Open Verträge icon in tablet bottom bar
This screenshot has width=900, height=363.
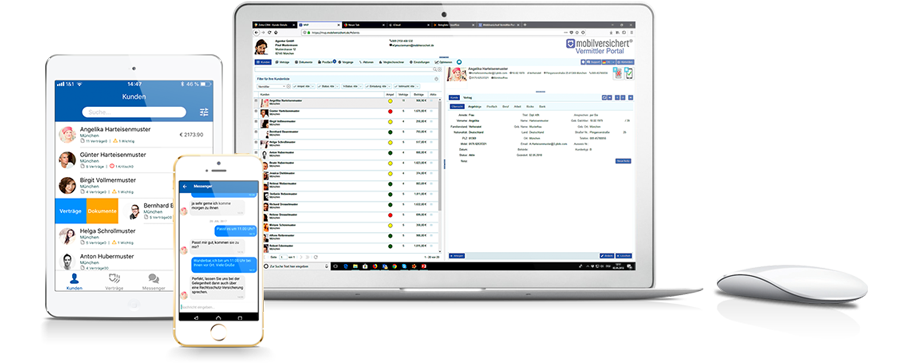114,282
